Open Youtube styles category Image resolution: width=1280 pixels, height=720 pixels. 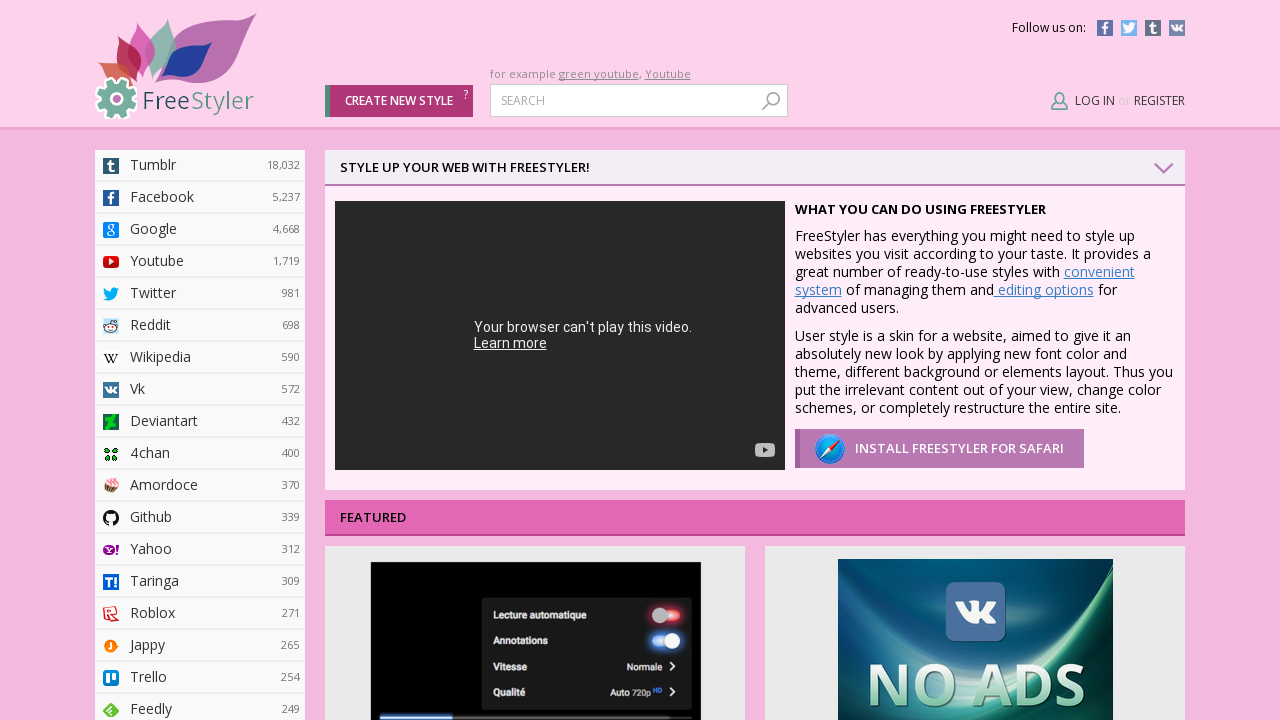[x=200, y=262]
